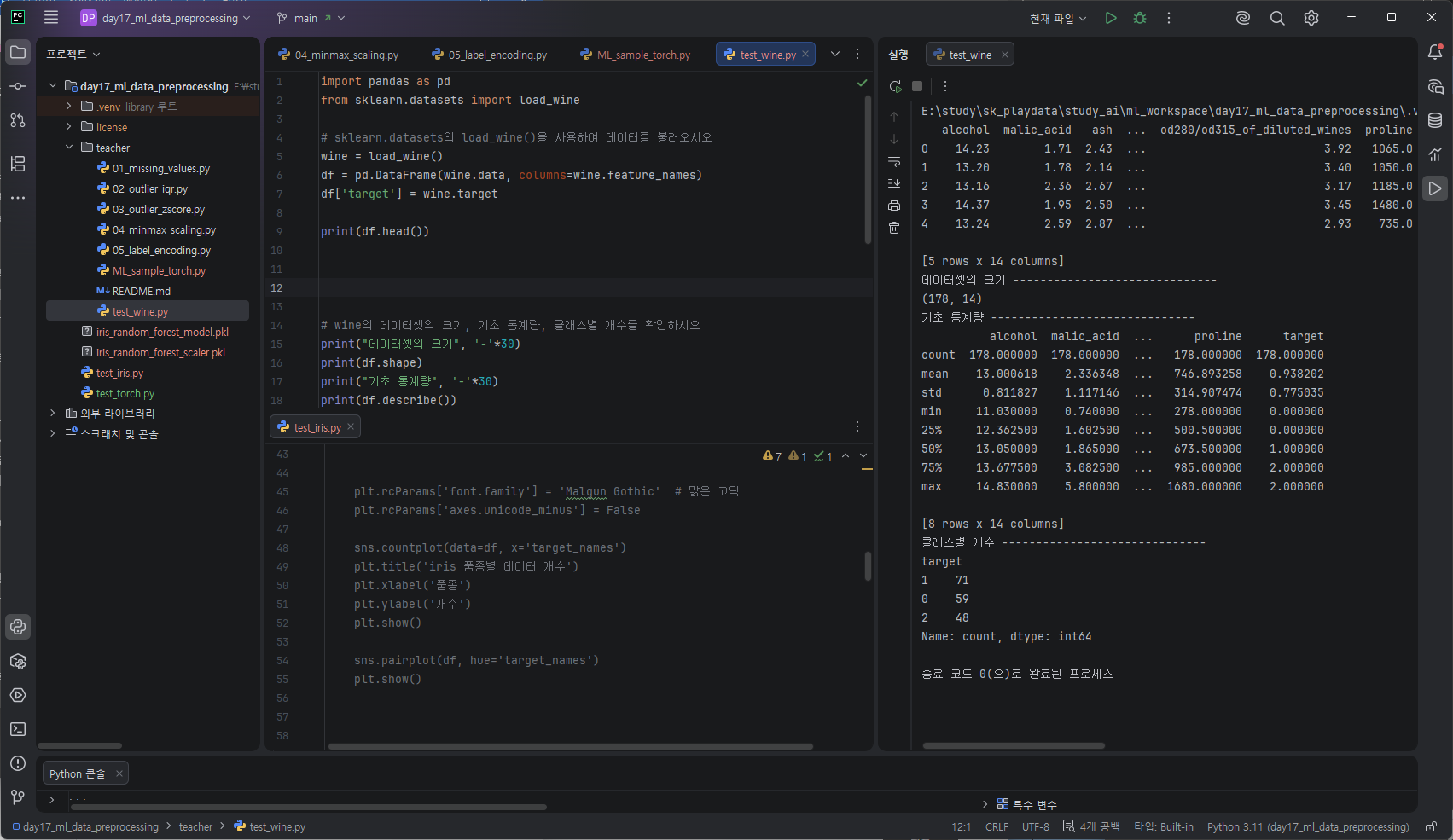The image size is (1453, 840).
Task: Collapse the day17_ml_data_preprocessing root folder
Action: pyautogui.click(x=53, y=86)
